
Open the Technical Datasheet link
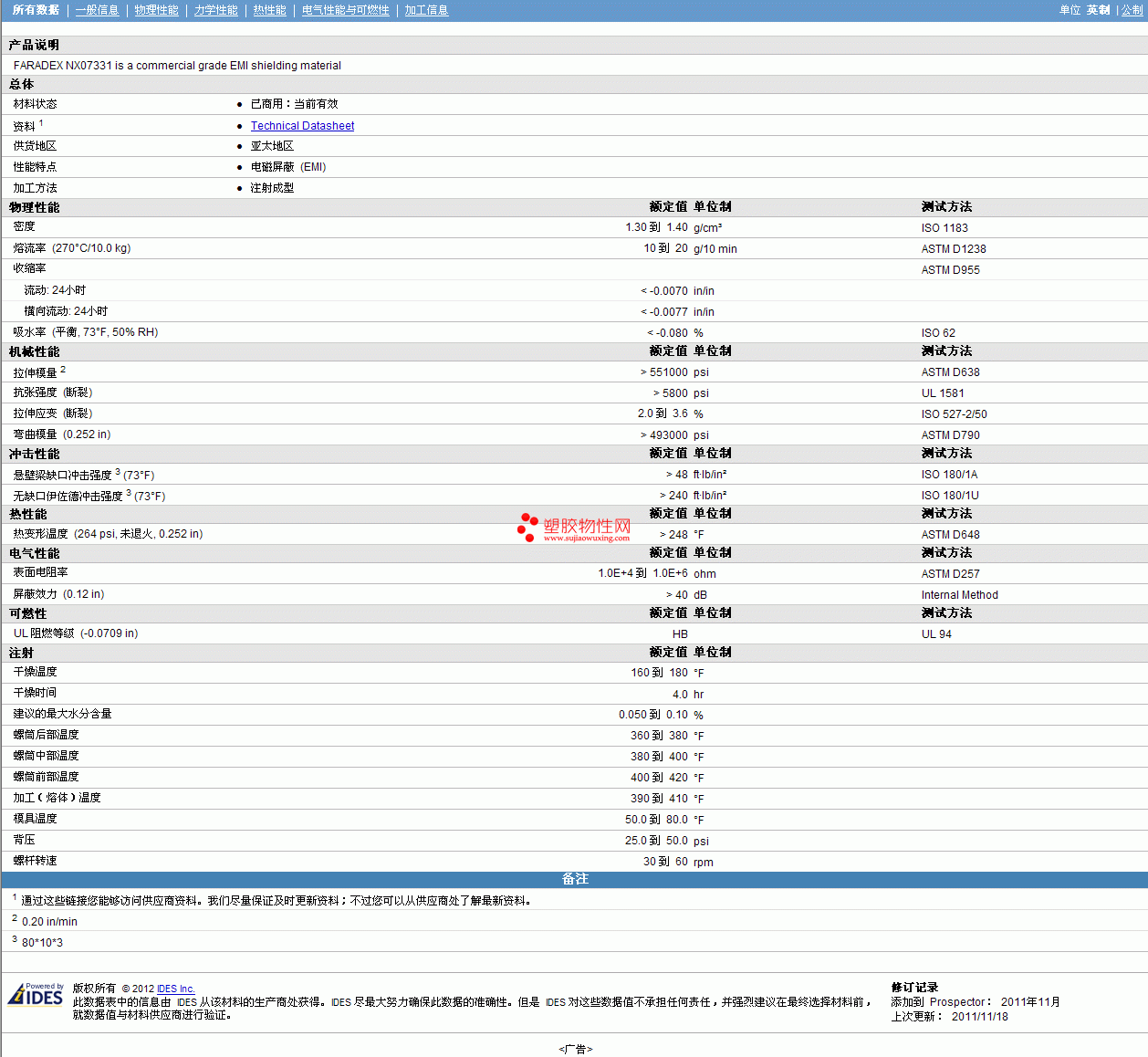pyautogui.click(x=302, y=126)
